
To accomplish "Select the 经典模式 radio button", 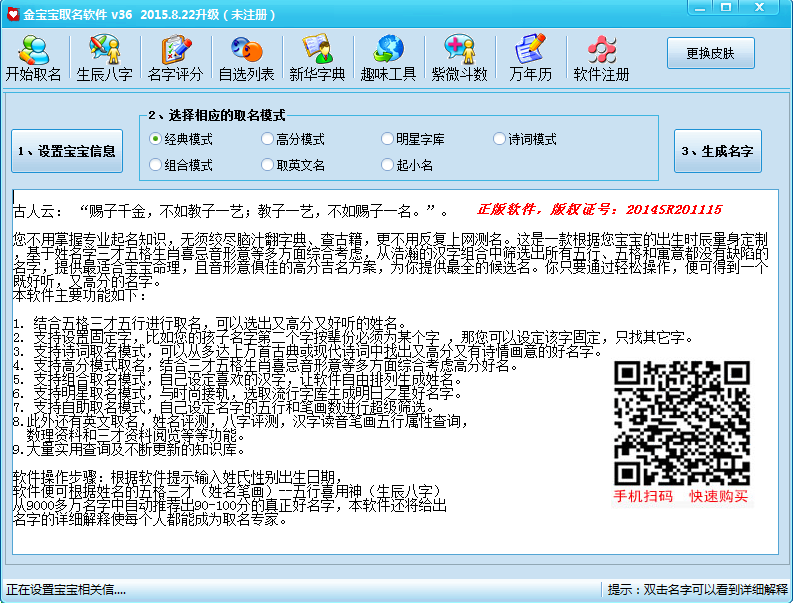I will [x=156, y=139].
